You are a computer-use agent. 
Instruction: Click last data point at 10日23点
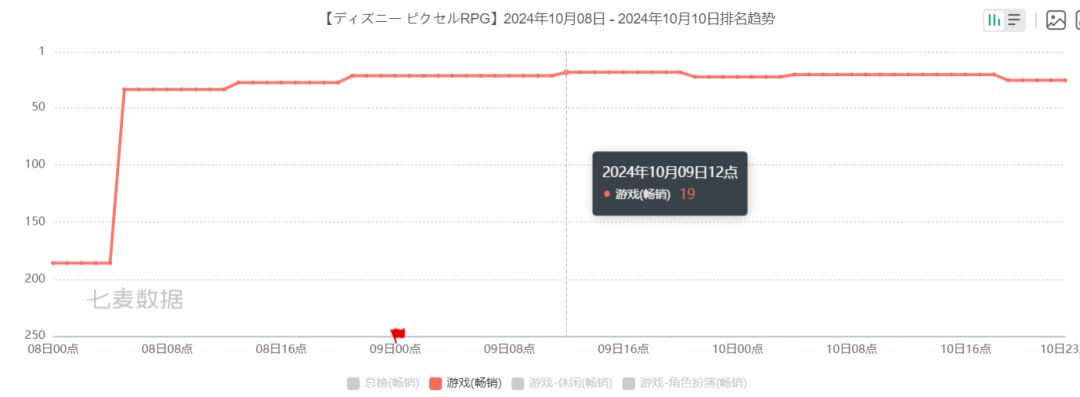pos(1065,80)
